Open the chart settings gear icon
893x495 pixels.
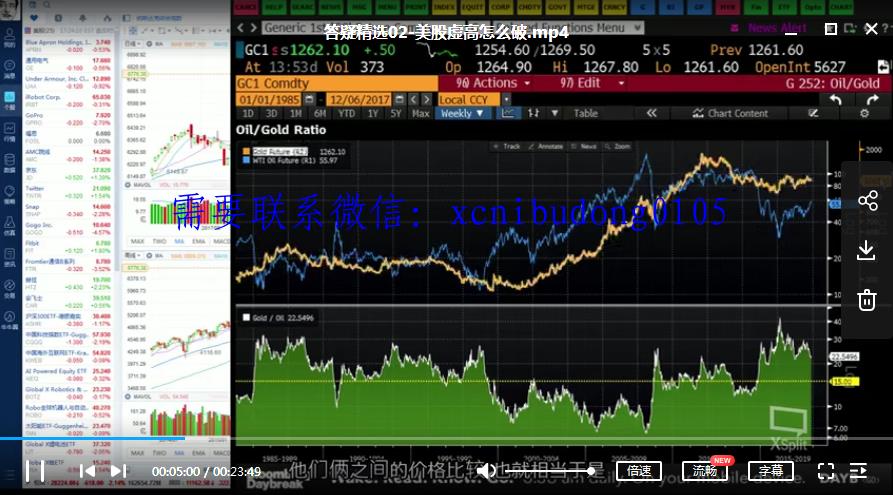(865, 113)
